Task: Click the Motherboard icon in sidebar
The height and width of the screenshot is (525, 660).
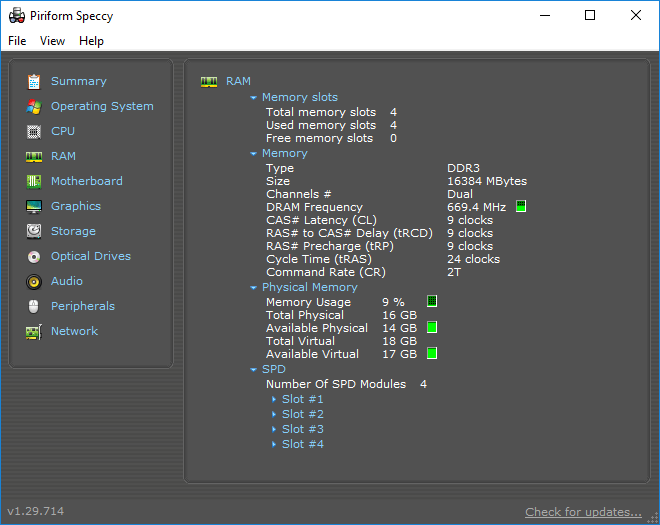Action: (x=34, y=182)
